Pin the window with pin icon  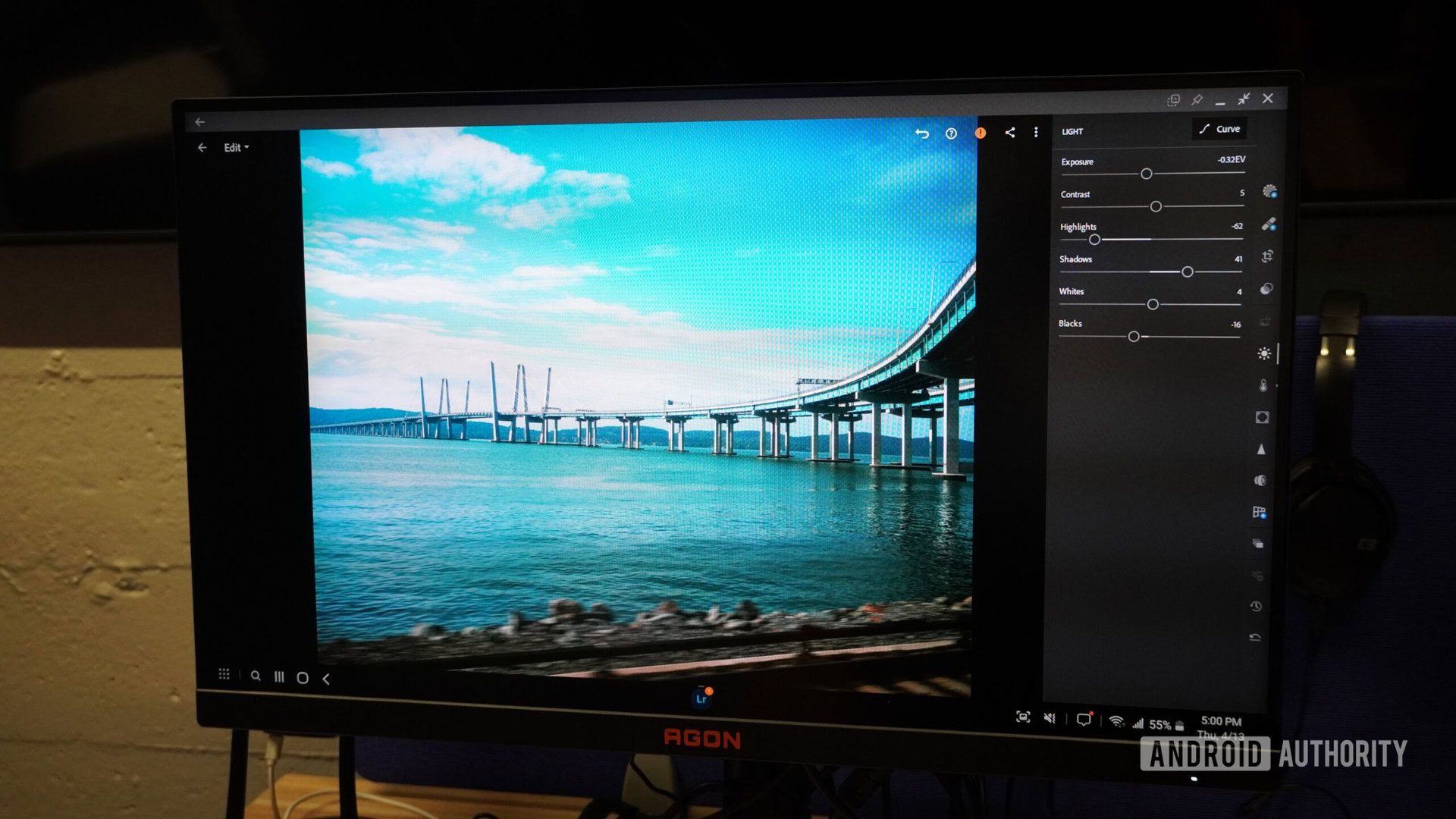tap(1197, 99)
